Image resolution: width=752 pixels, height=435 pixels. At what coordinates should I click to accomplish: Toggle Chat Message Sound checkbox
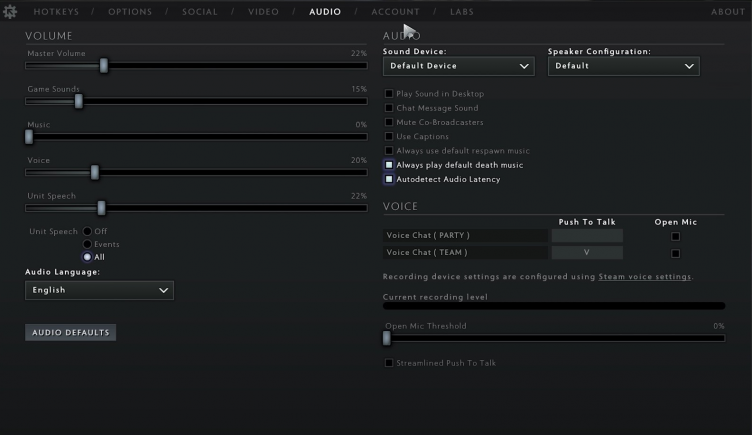point(390,108)
